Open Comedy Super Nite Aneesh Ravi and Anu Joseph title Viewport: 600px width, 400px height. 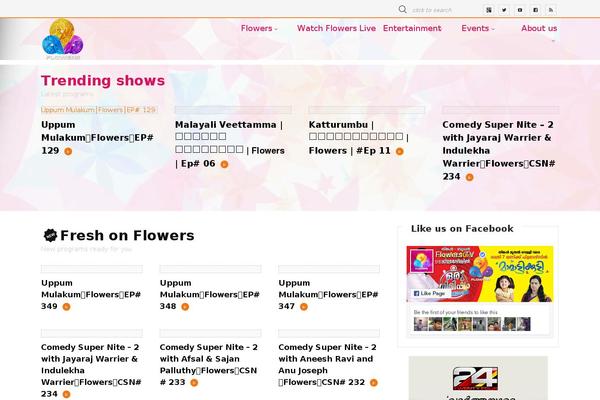point(328,364)
